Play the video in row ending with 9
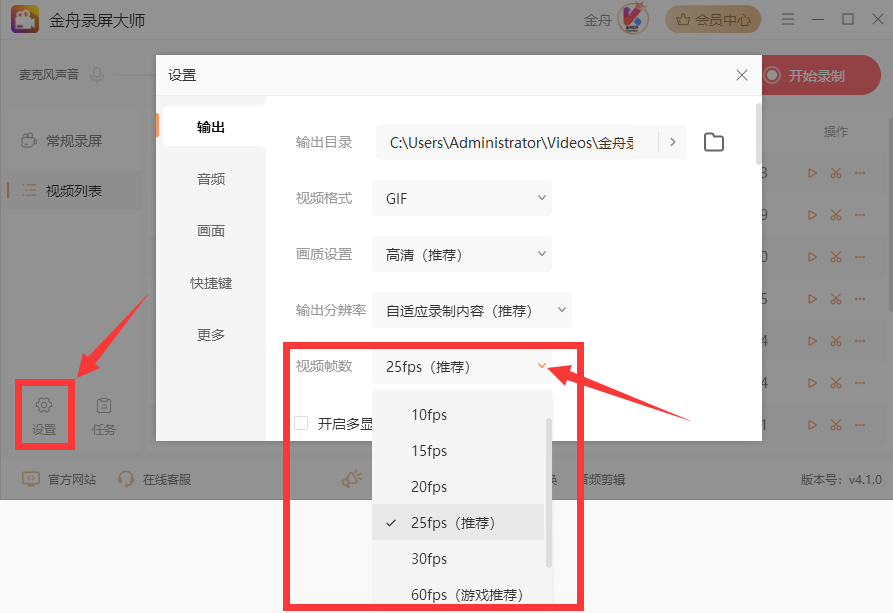This screenshot has width=893, height=613. [812, 215]
